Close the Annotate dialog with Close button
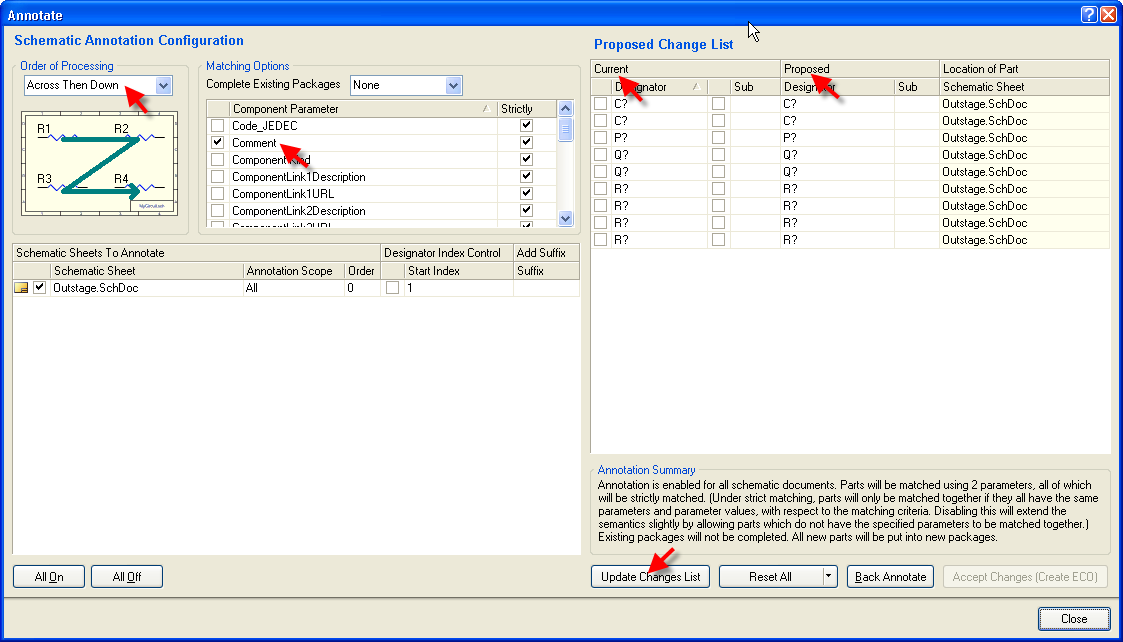The image size is (1123, 642). coord(1073,619)
